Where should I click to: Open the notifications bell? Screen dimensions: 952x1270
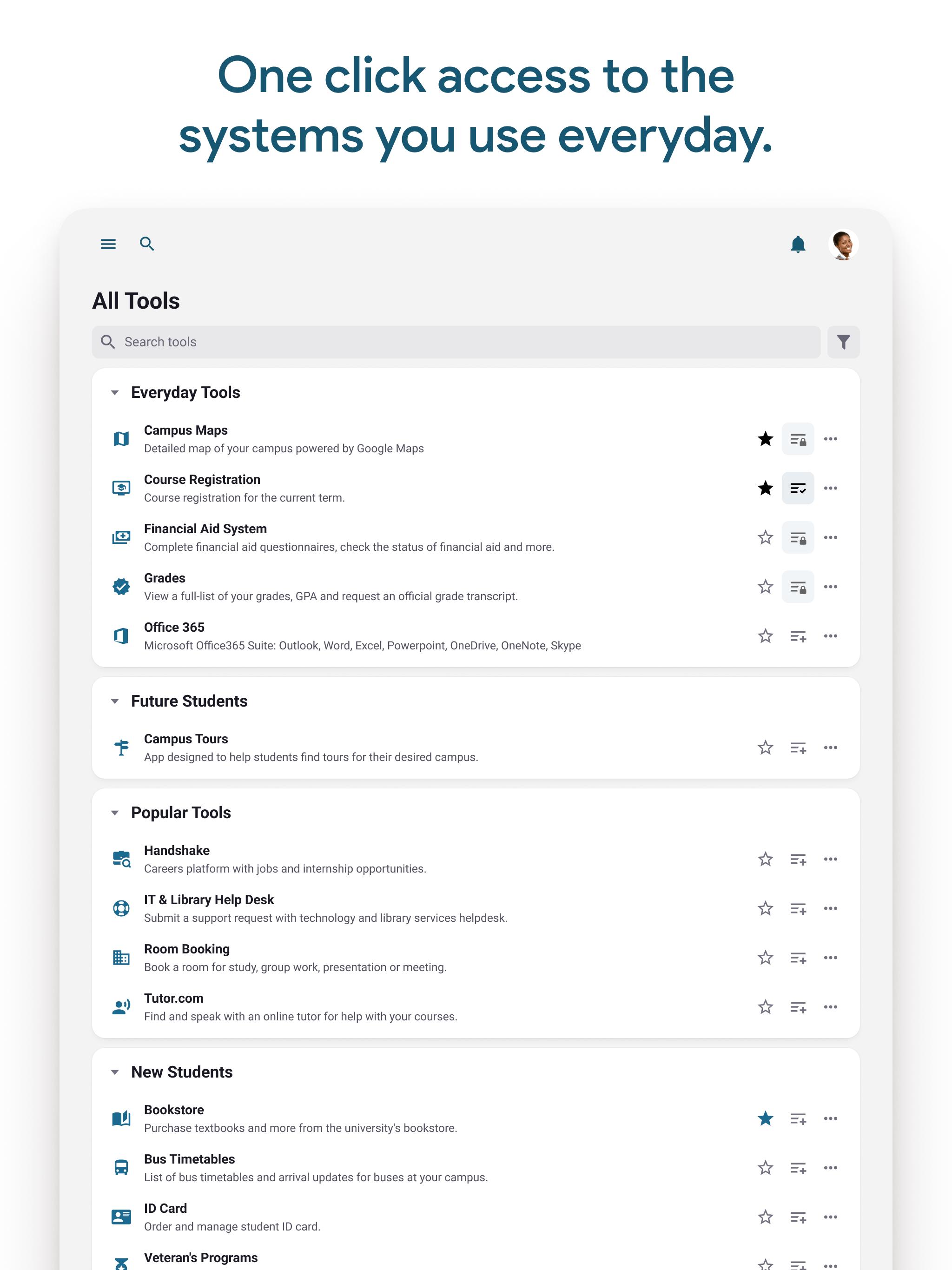[x=798, y=245]
